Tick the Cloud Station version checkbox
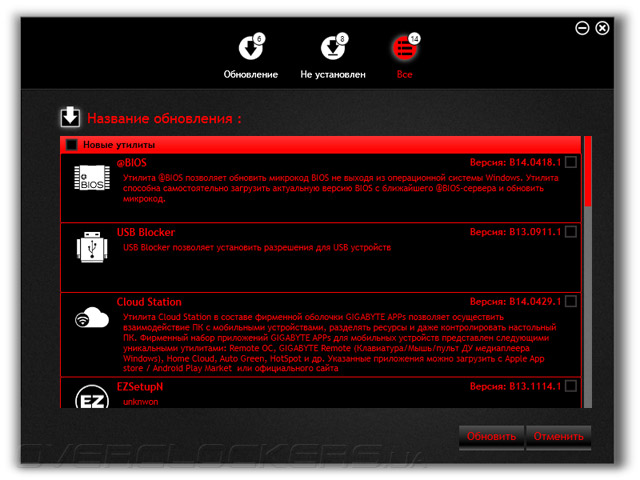Viewport: 640px width, 480px height. pyautogui.click(x=571, y=301)
